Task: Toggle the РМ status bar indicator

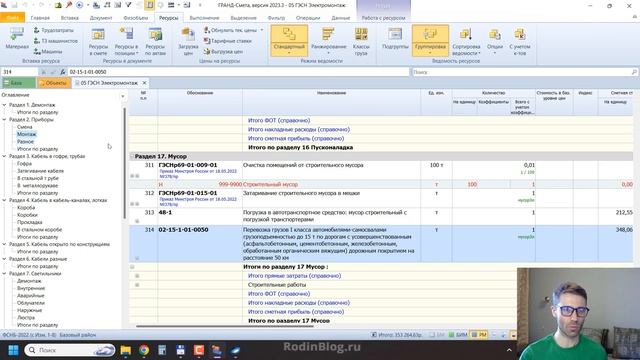Action: click(x=479, y=335)
